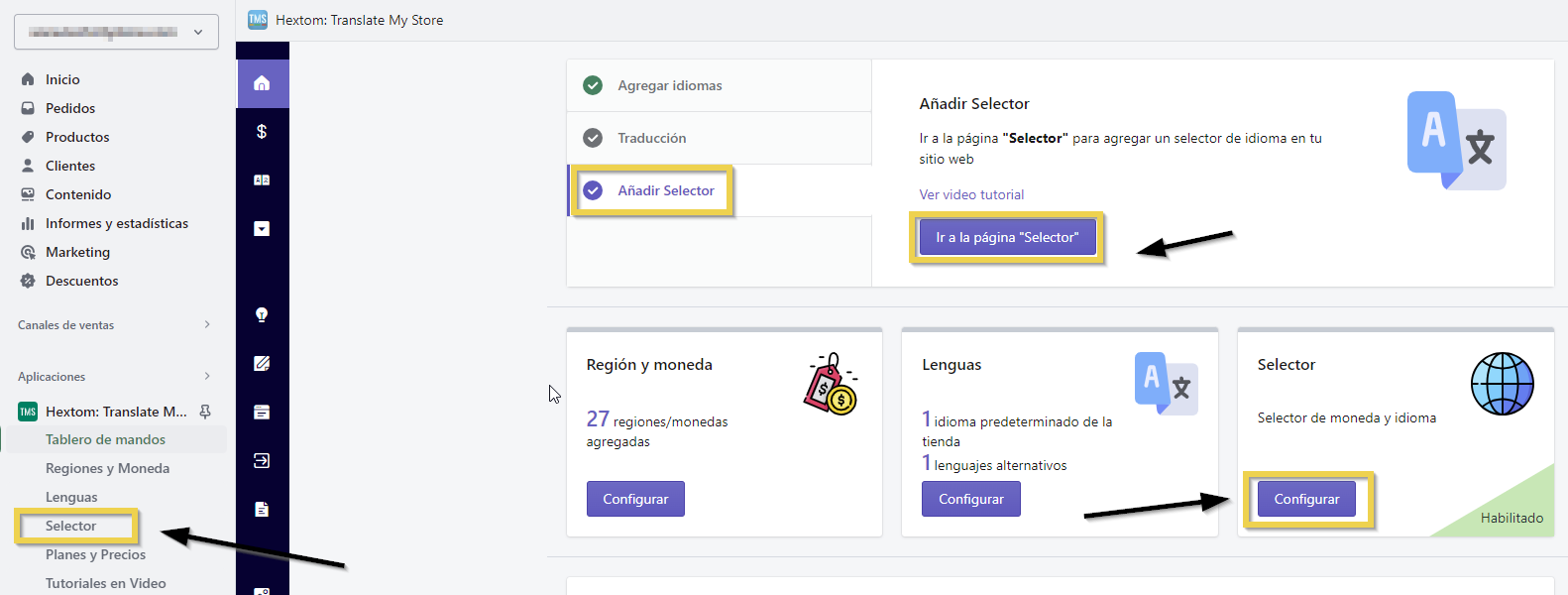Select the Traducción step checkmark
The height and width of the screenshot is (595, 1568).
pyautogui.click(x=593, y=139)
